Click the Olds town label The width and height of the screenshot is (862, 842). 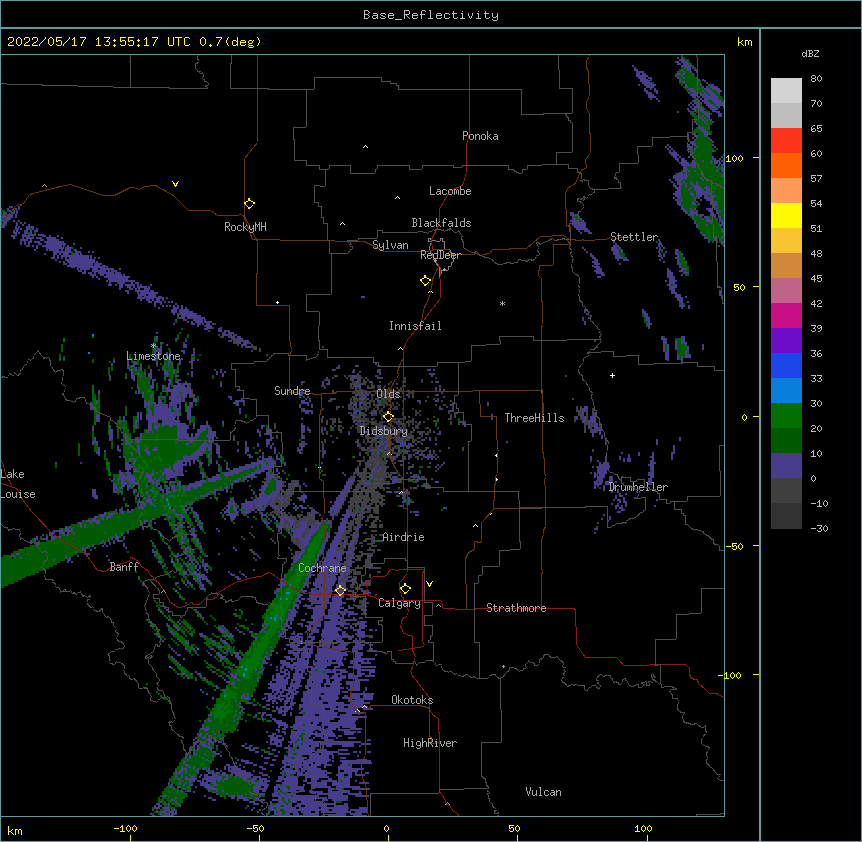(388, 394)
